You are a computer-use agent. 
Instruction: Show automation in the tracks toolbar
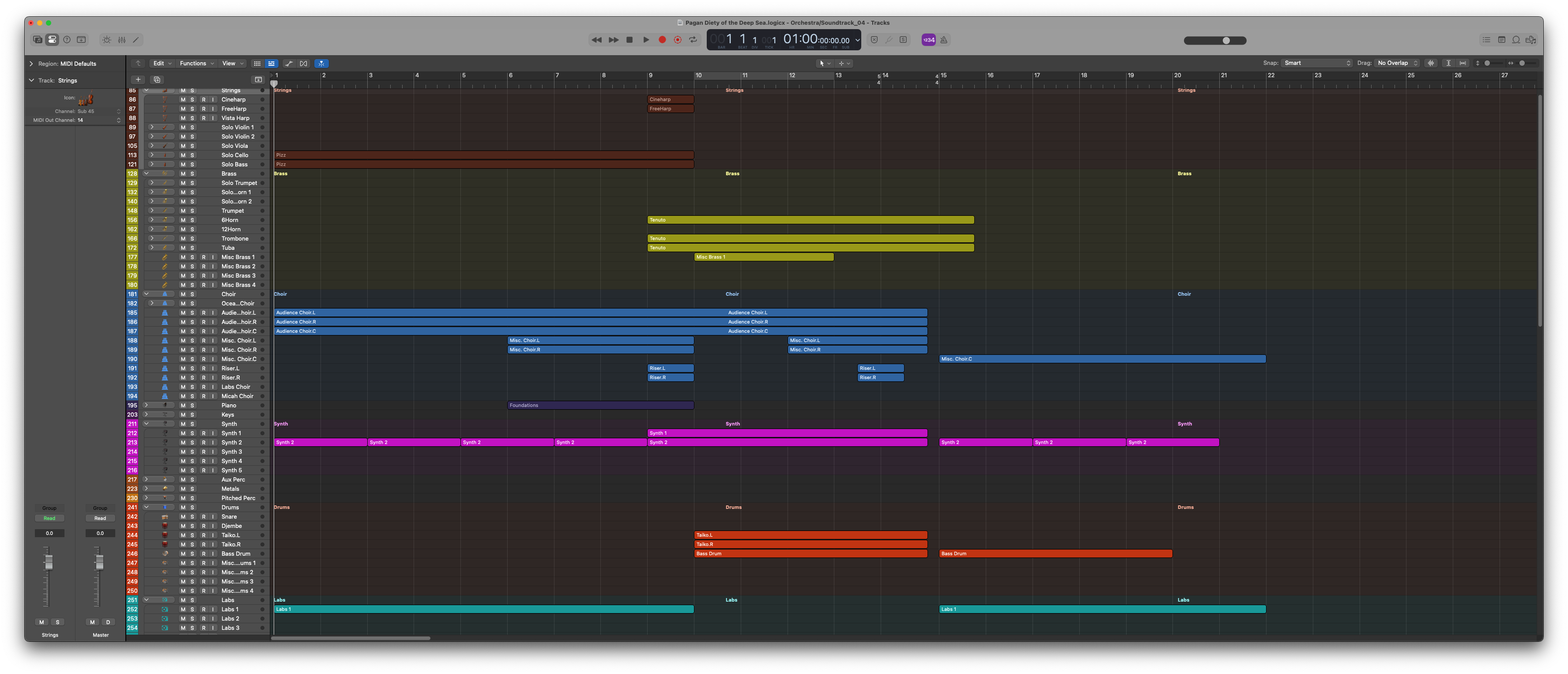click(289, 63)
